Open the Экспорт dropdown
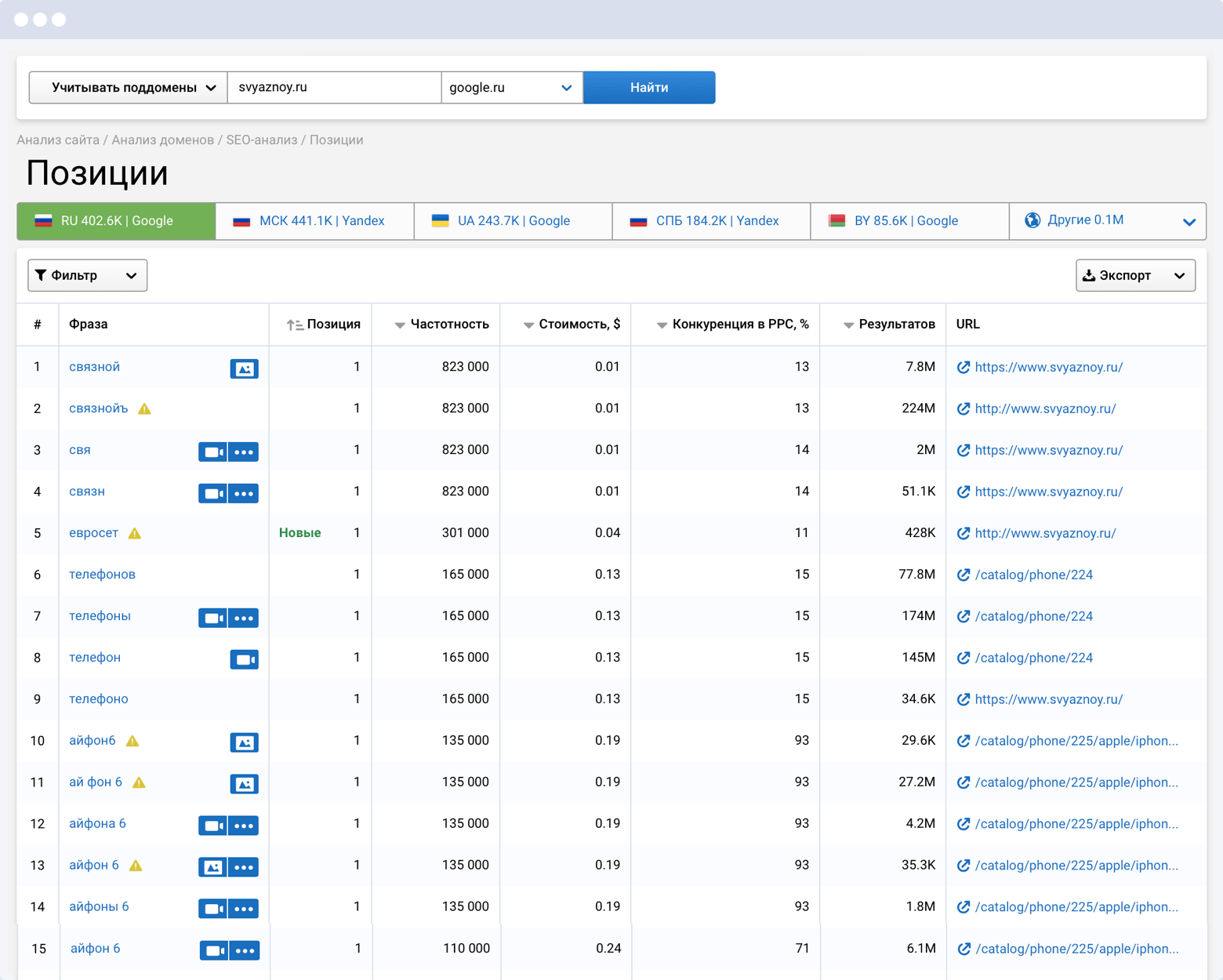Screen dimensions: 1223x980 coord(1135,275)
